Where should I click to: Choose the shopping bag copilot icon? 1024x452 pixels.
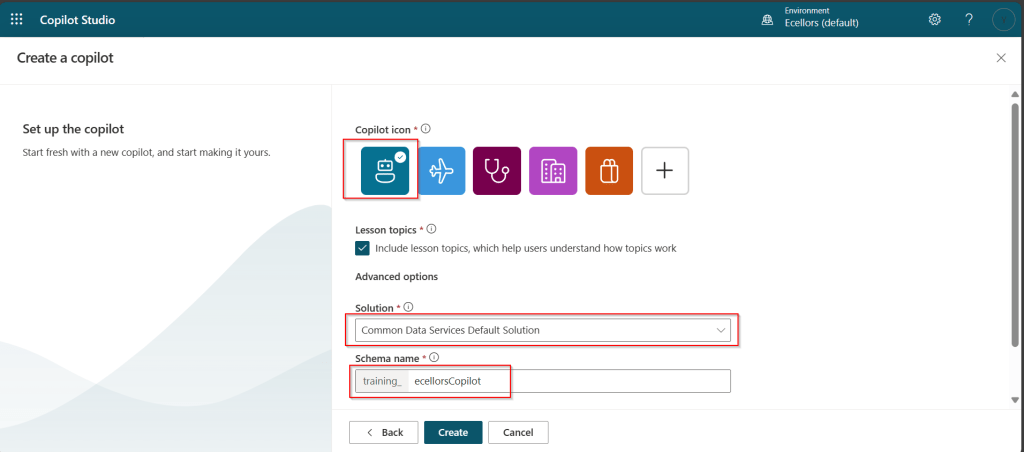point(609,171)
